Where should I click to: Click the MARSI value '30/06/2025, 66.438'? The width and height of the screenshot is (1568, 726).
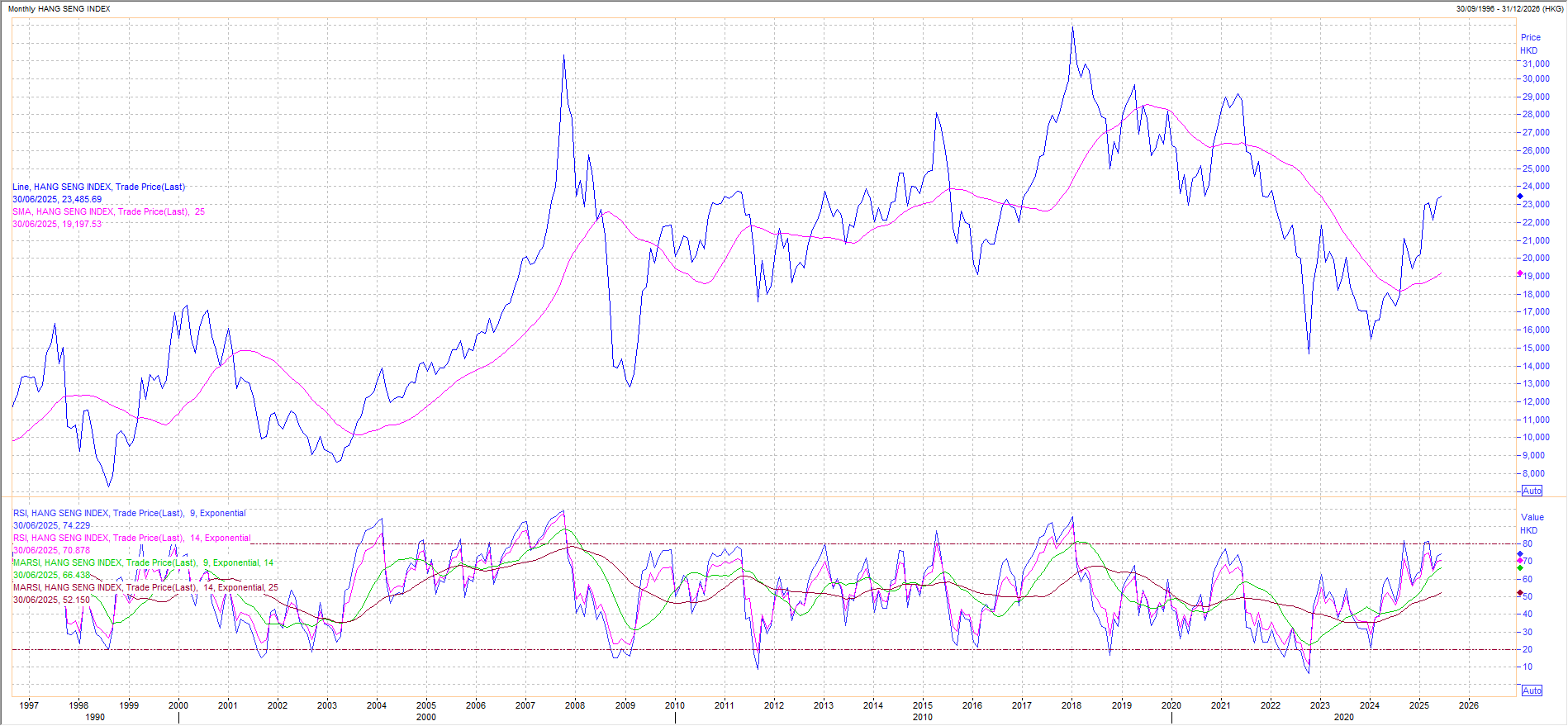click(51, 576)
